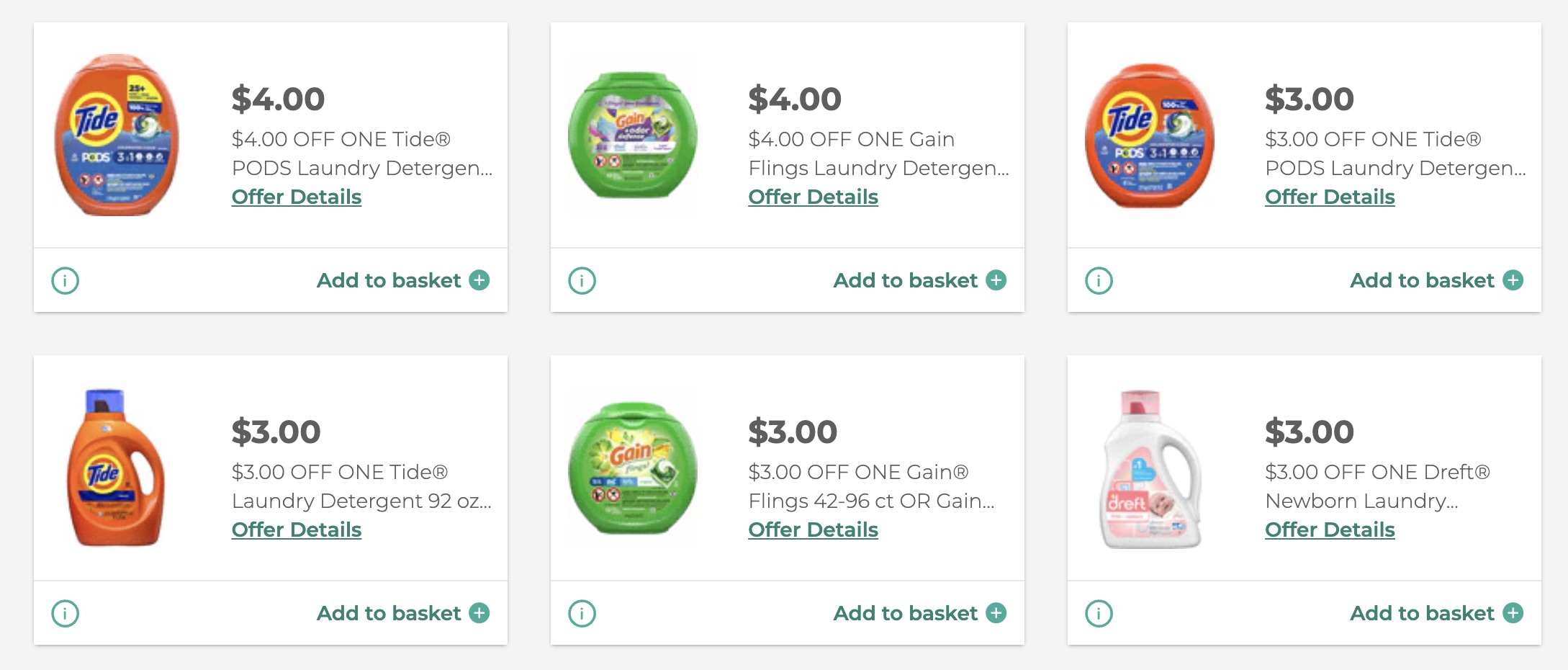Screen dimensions: 1568x670
Task: Click info icon on $3.00 Gain Flings 42-96 ct coupon
Action: point(582,613)
